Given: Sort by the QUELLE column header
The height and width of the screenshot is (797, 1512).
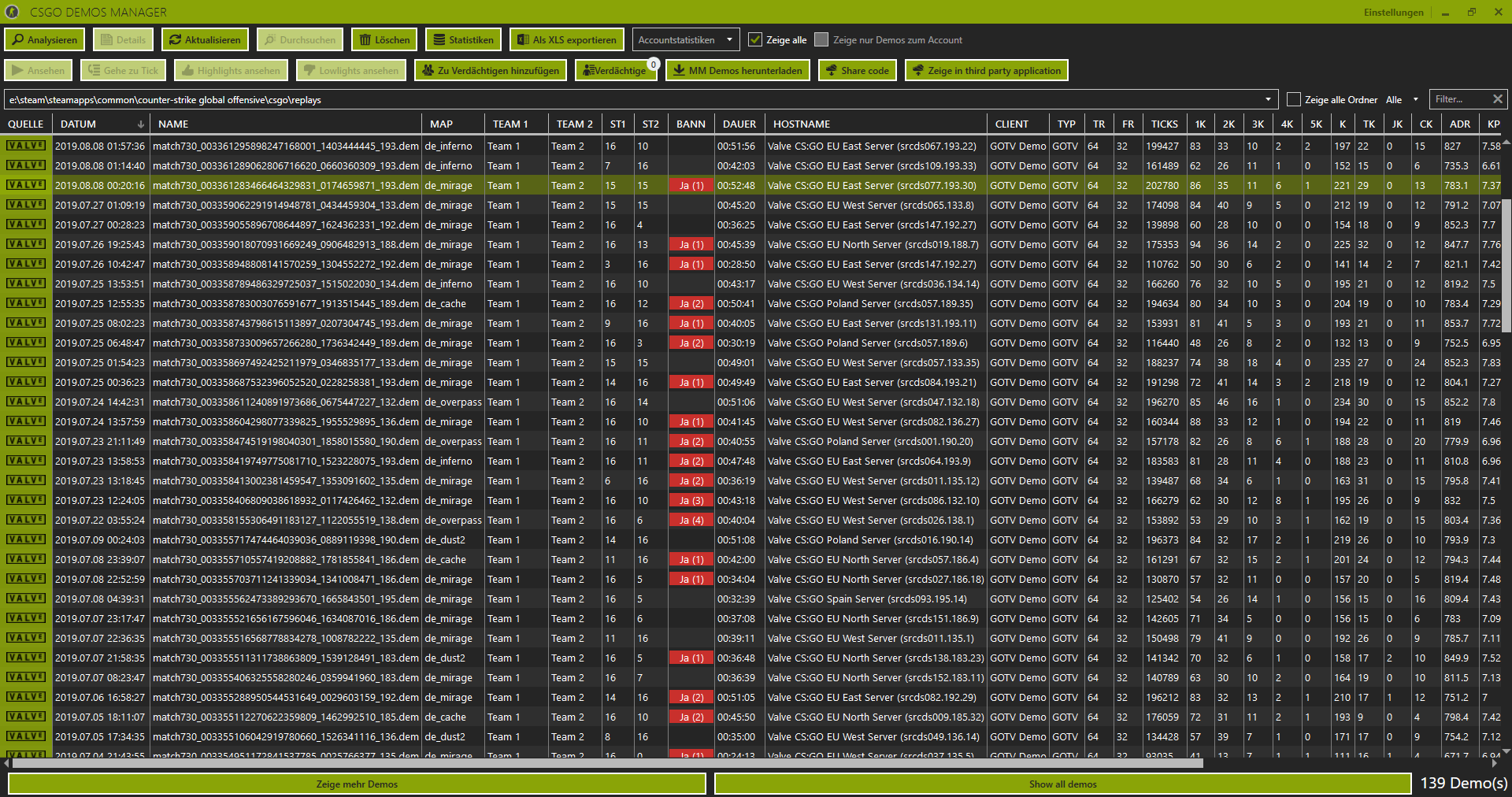Looking at the screenshot, I should (26, 124).
